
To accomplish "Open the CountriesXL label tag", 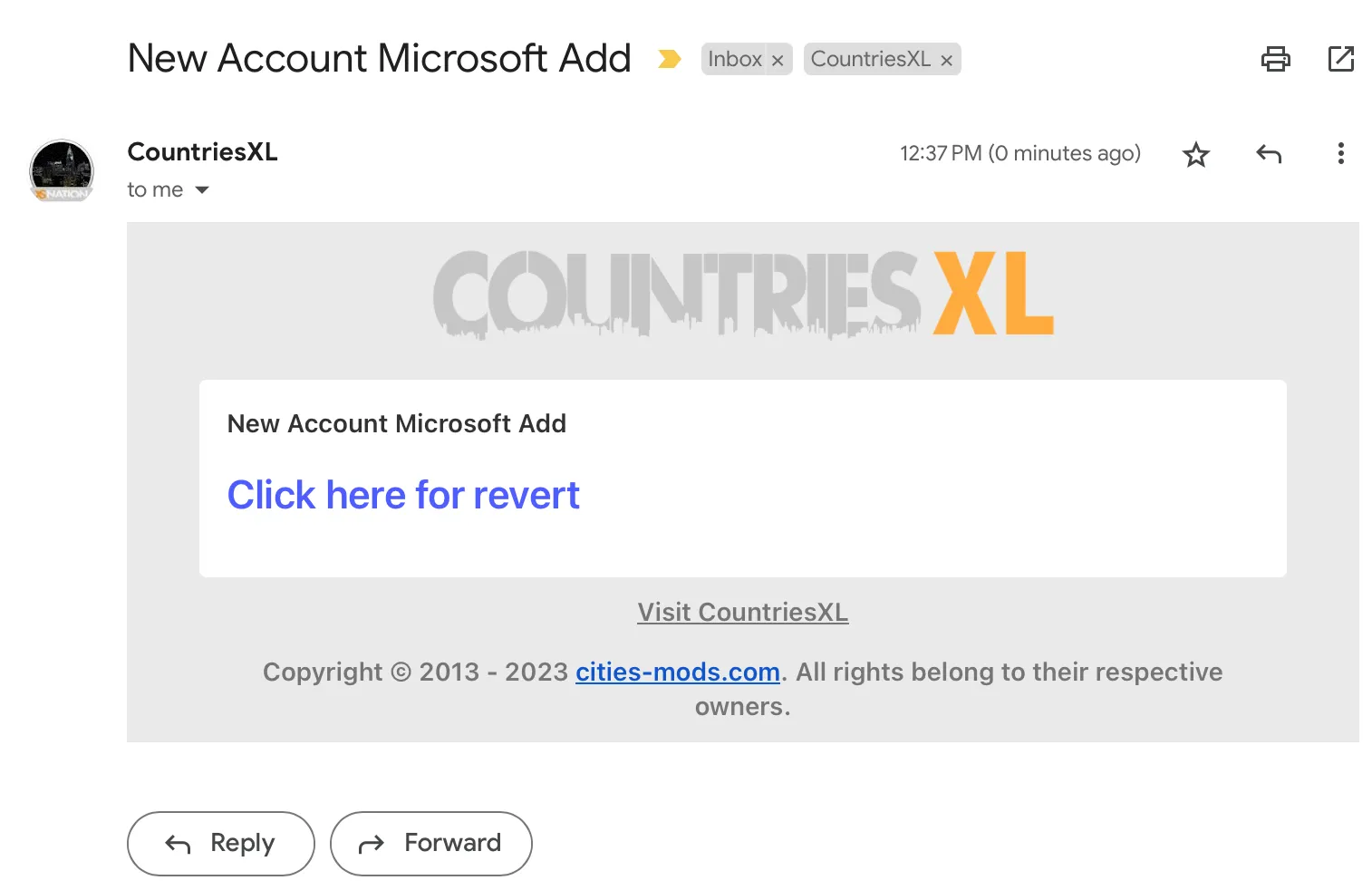I will coord(870,59).
